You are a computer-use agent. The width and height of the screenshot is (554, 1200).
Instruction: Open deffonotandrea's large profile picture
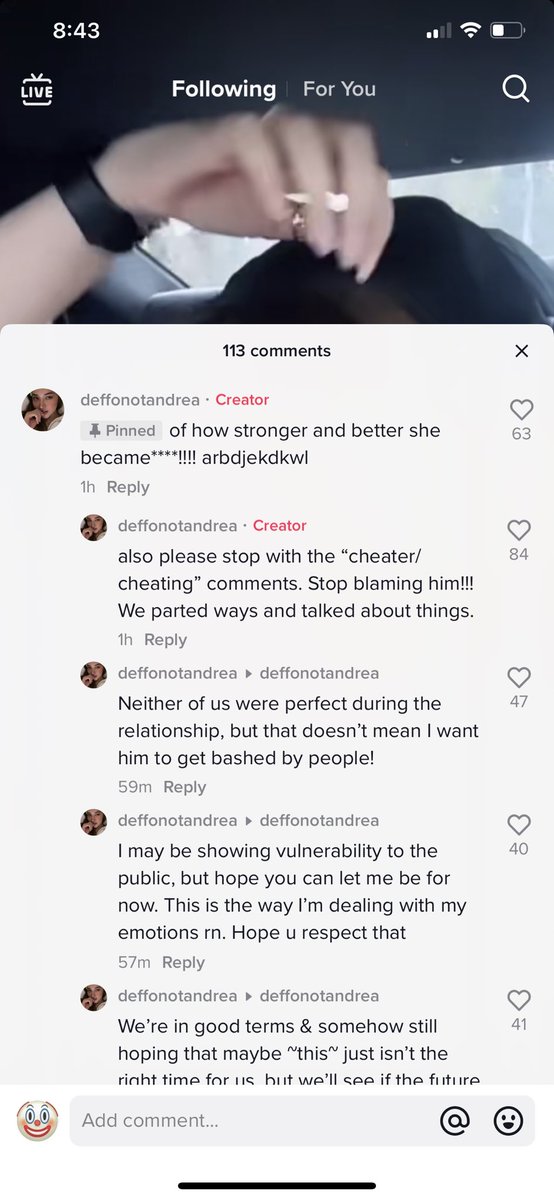[43, 410]
